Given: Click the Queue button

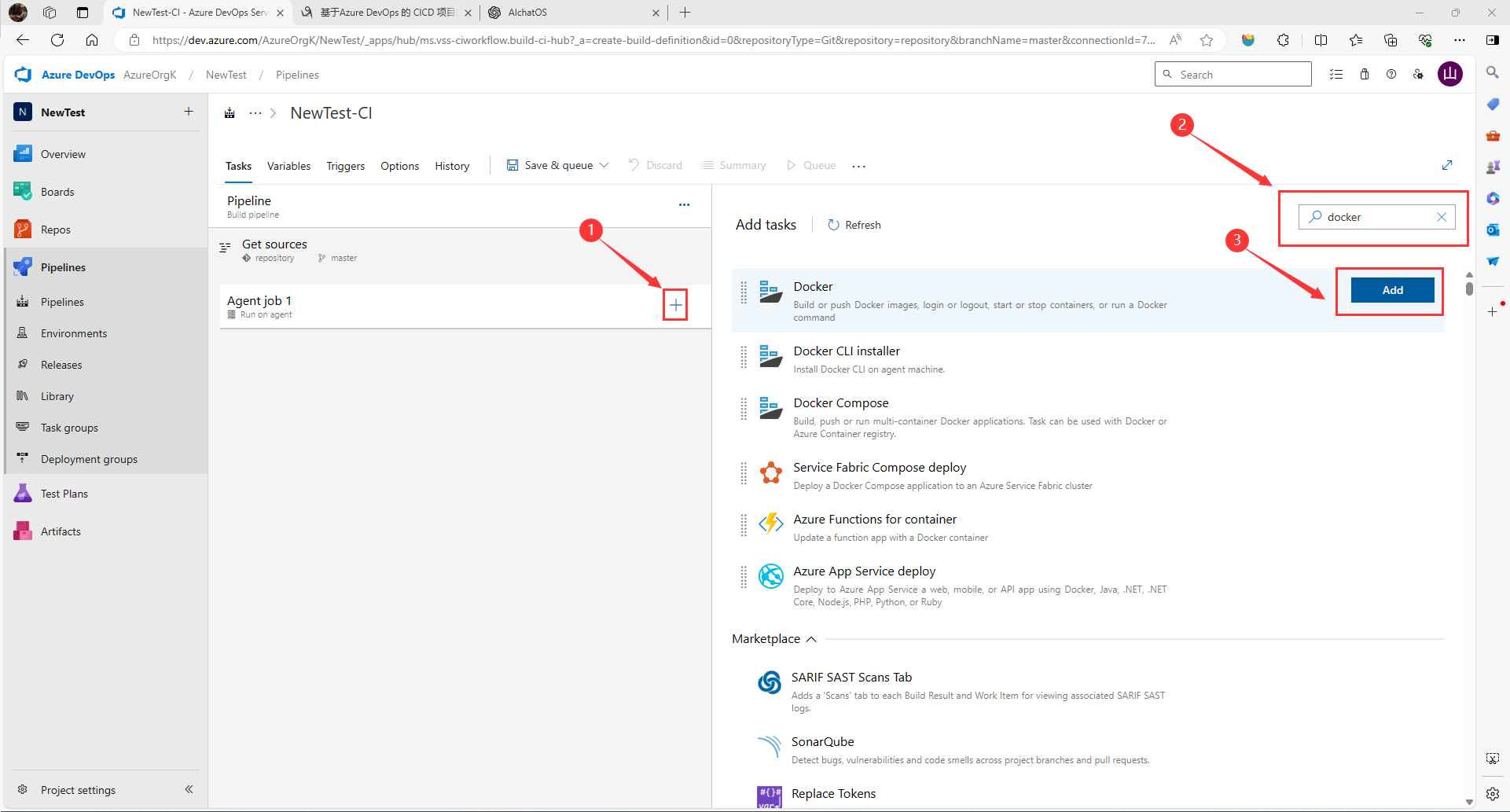Looking at the screenshot, I should [811, 165].
